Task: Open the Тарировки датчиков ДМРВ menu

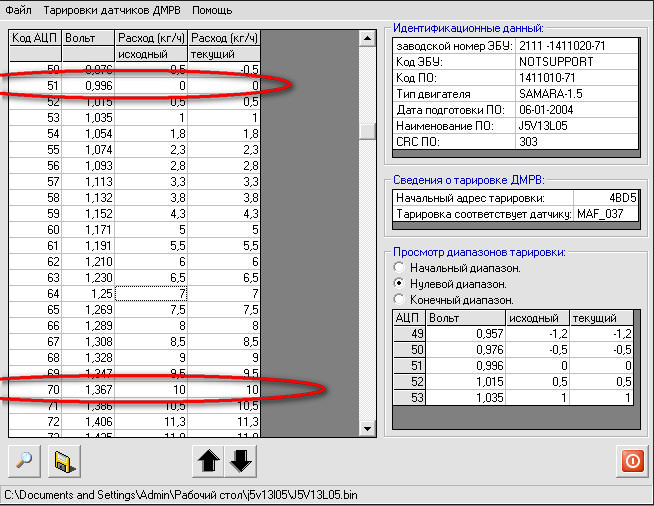Action: click(112, 10)
